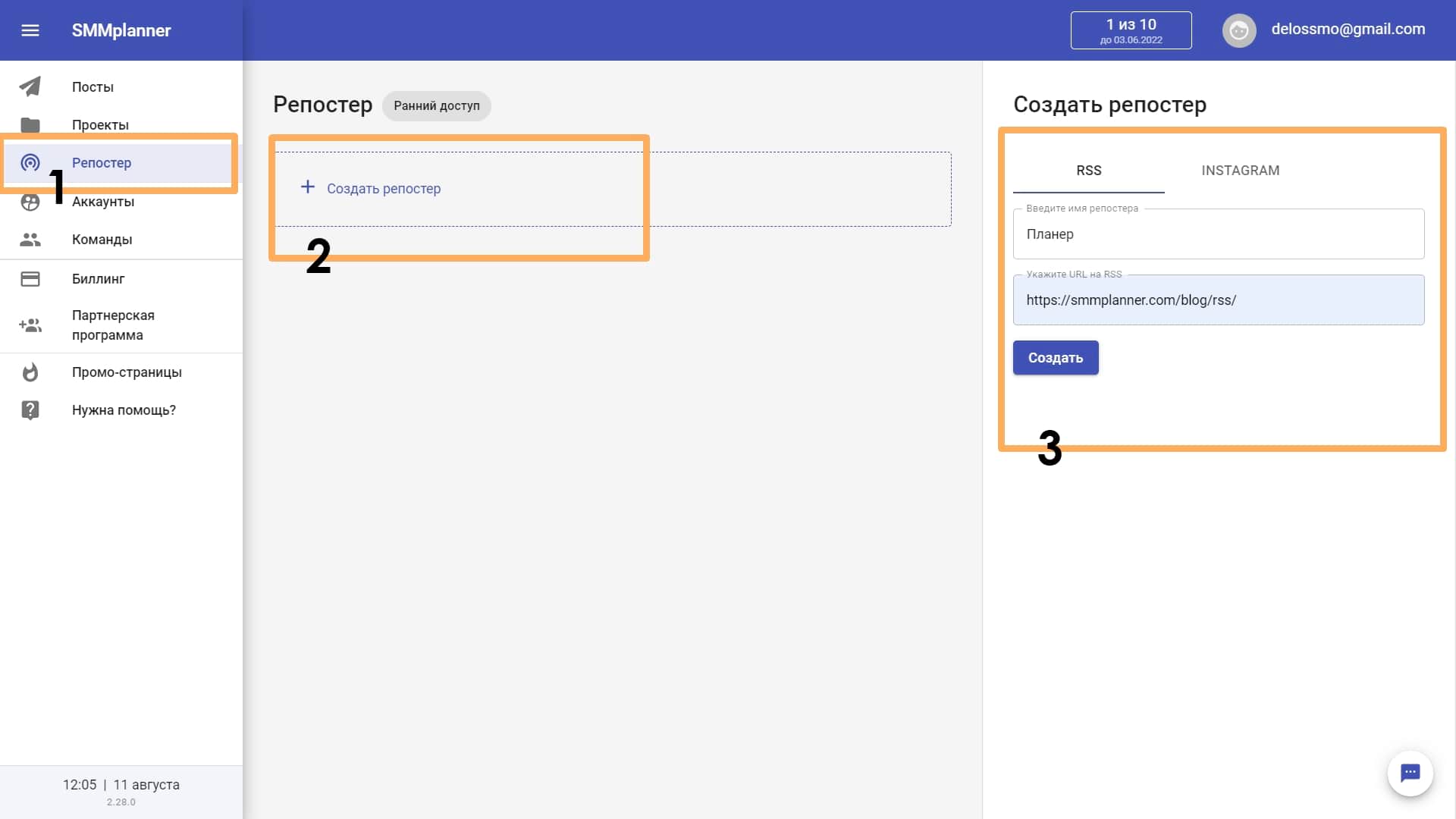The width and height of the screenshot is (1456, 819).
Task: Click the Репостер page heading
Action: [323, 105]
